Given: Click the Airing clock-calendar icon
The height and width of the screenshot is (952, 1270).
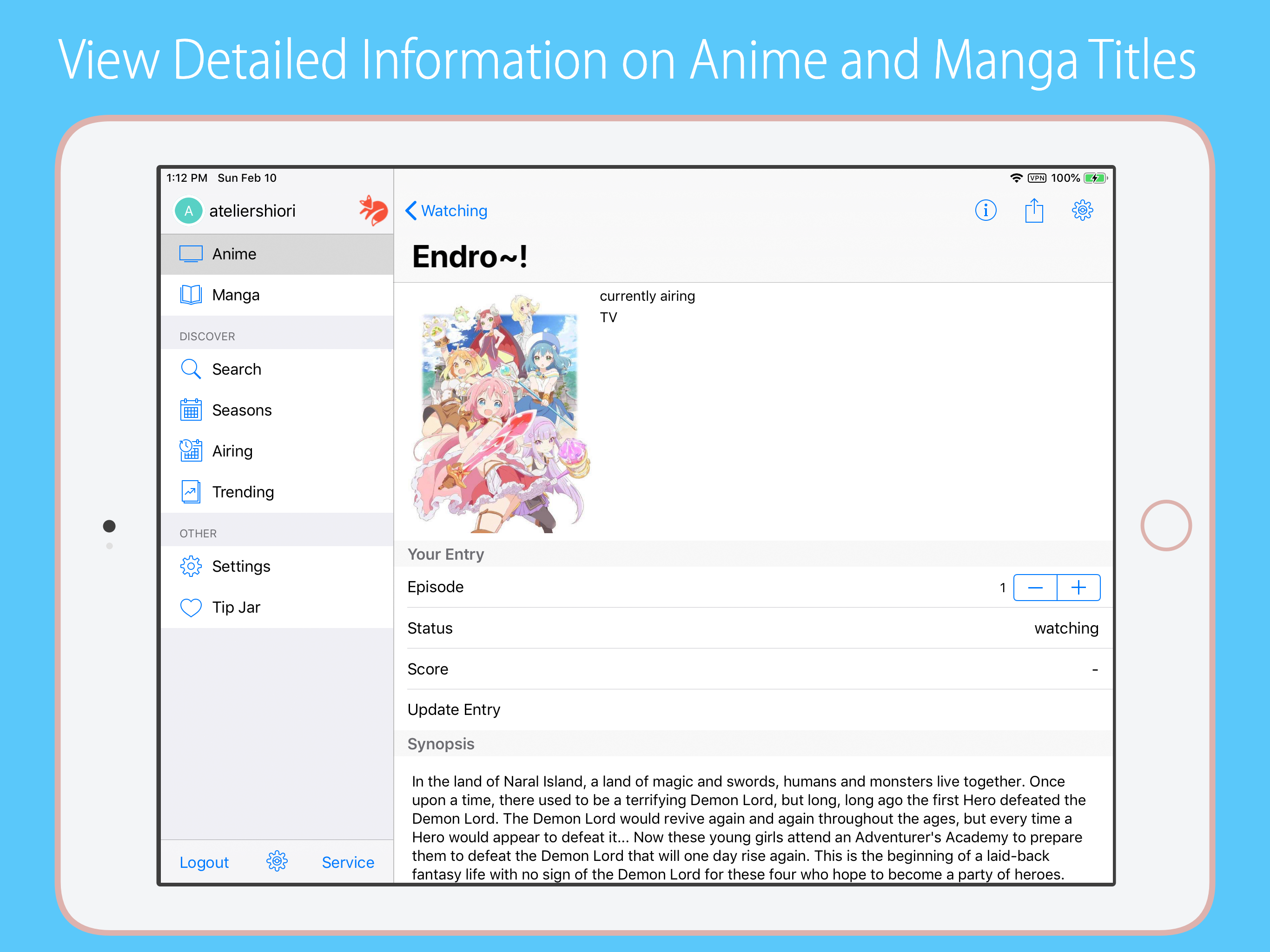Looking at the screenshot, I should pyautogui.click(x=191, y=451).
